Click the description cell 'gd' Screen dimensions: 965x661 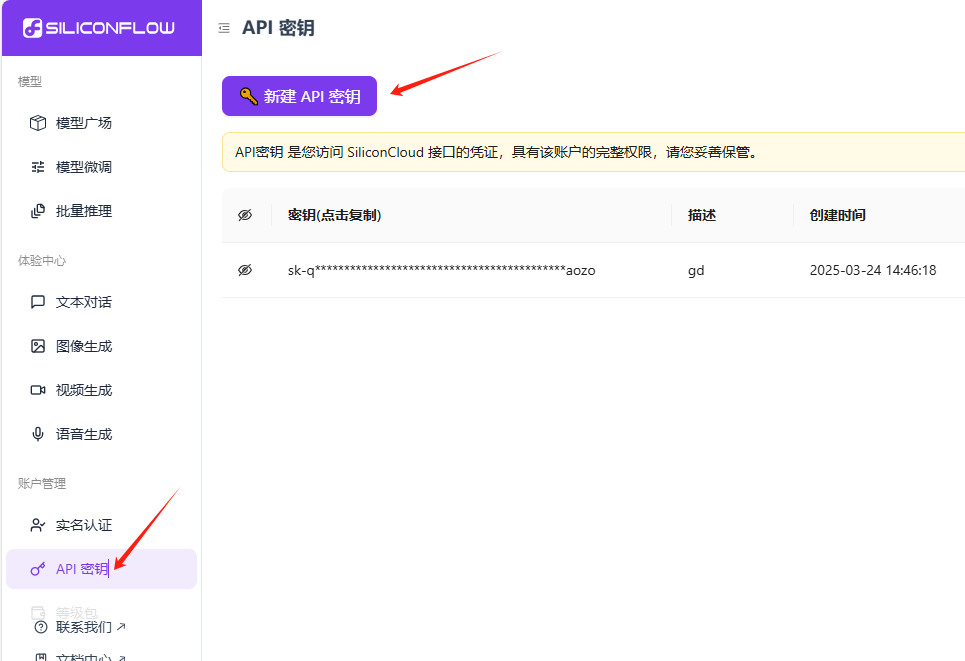[x=696, y=270]
